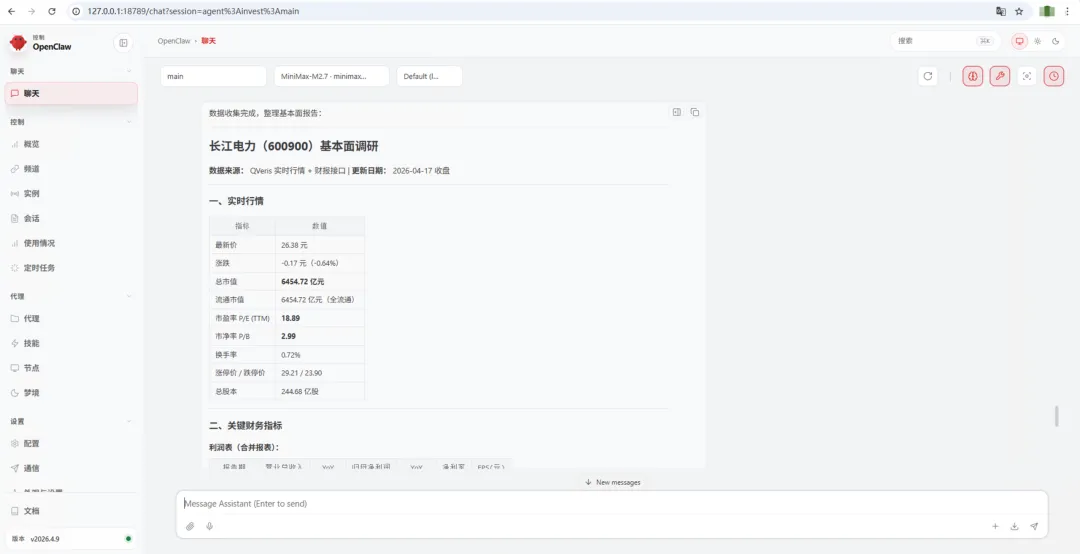Open the MiniMax-M2.7 model dropdown
1080x554 pixels.
coord(331,76)
